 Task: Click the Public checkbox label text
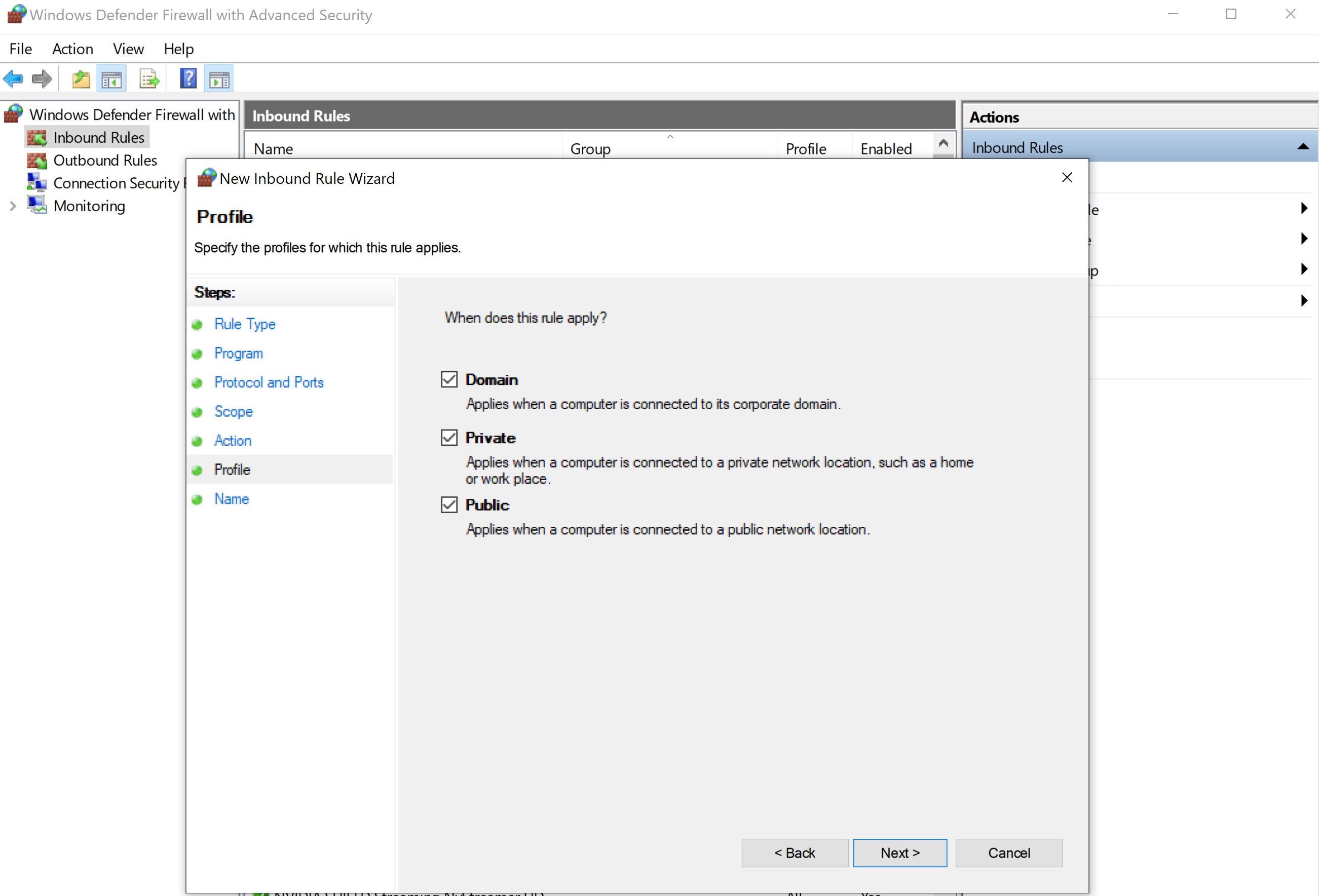point(487,504)
